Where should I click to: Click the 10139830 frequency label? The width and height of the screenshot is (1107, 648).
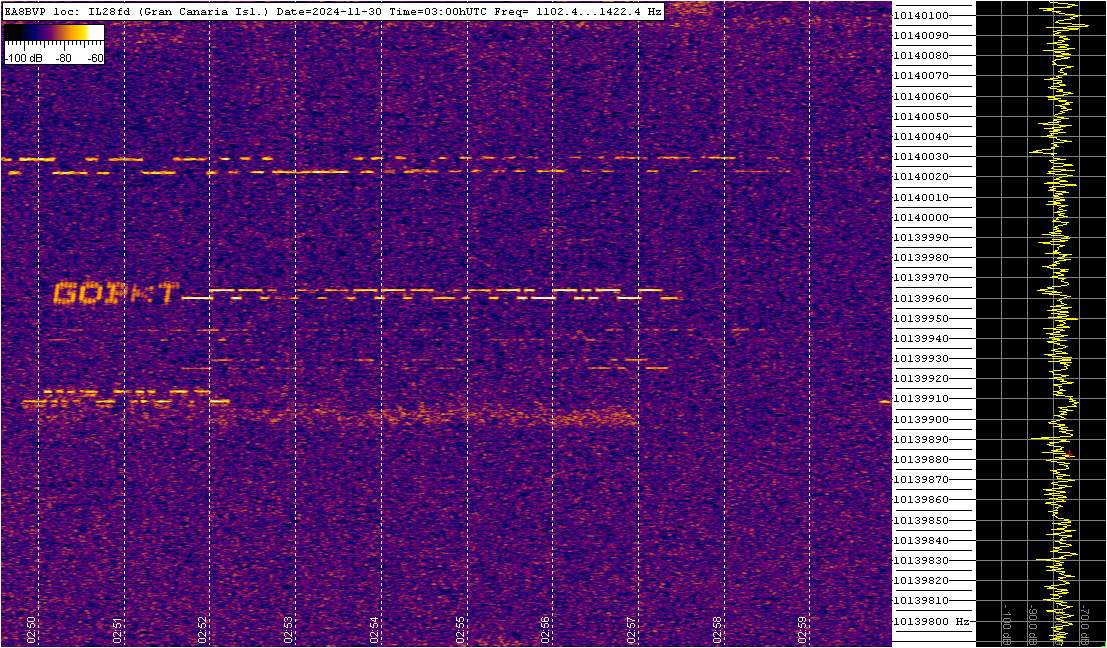pos(921,560)
